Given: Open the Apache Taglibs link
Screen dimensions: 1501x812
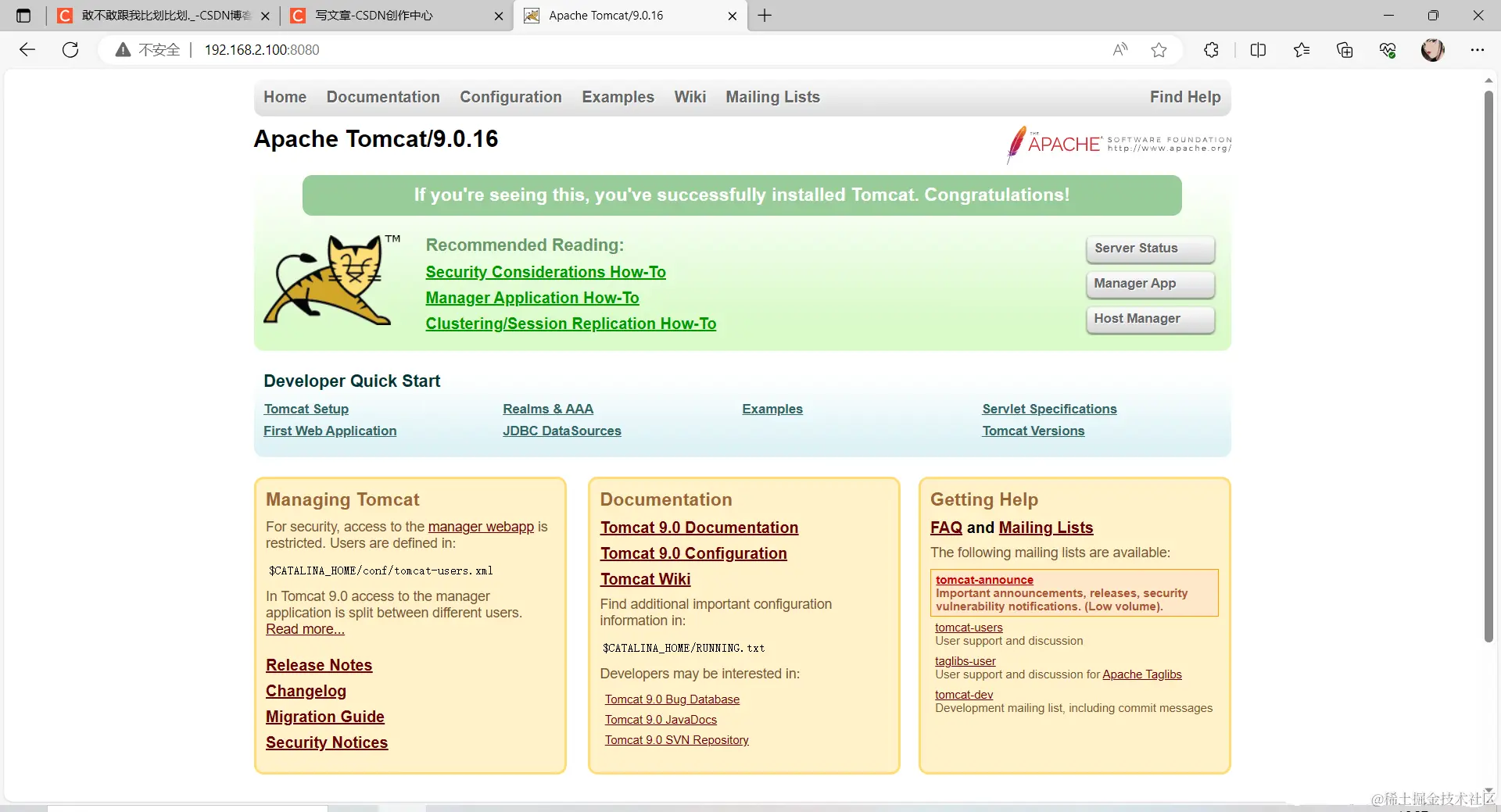Looking at the screenshot, I should pos(1141,674).
